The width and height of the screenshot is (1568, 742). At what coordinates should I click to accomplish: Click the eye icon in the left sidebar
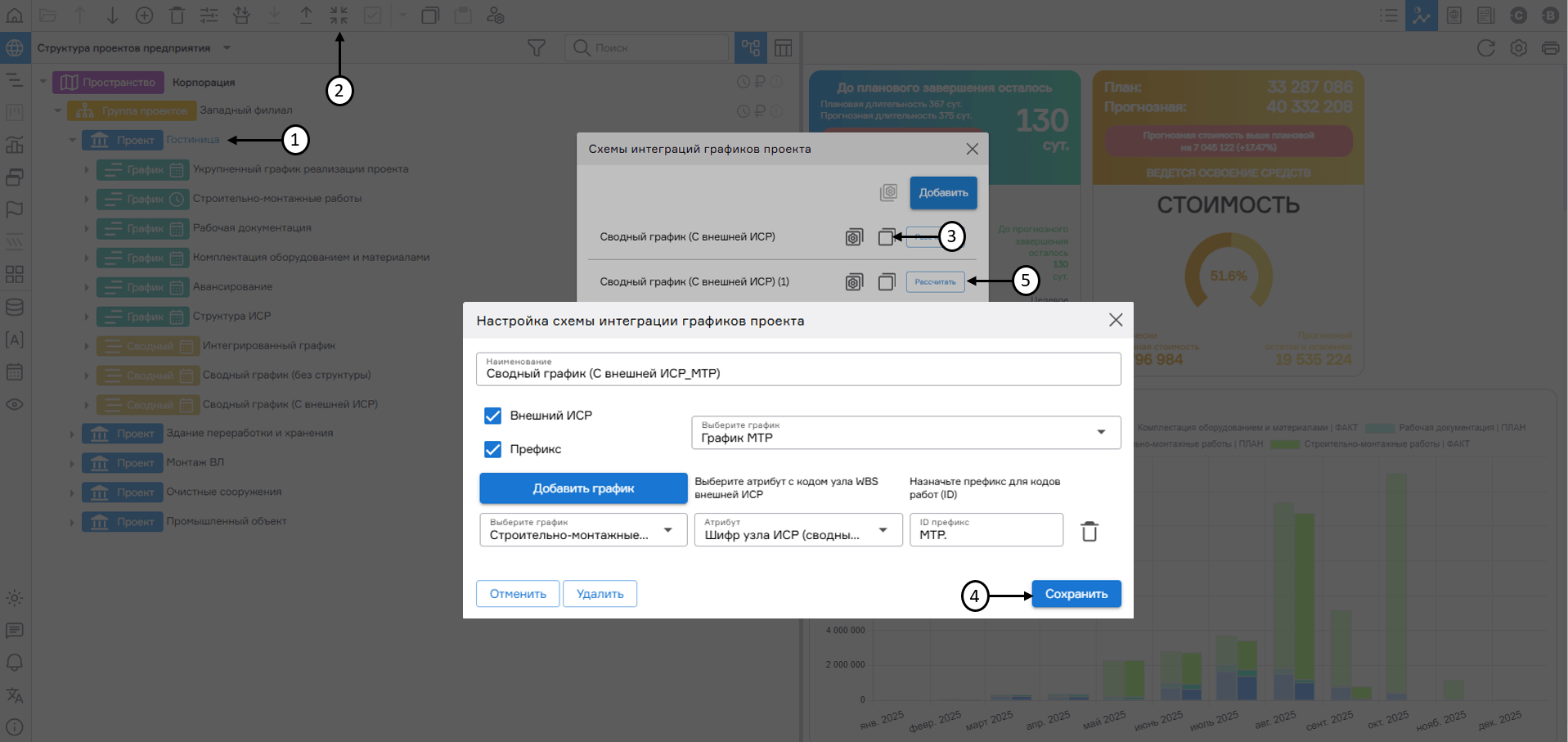pos(15,404)
